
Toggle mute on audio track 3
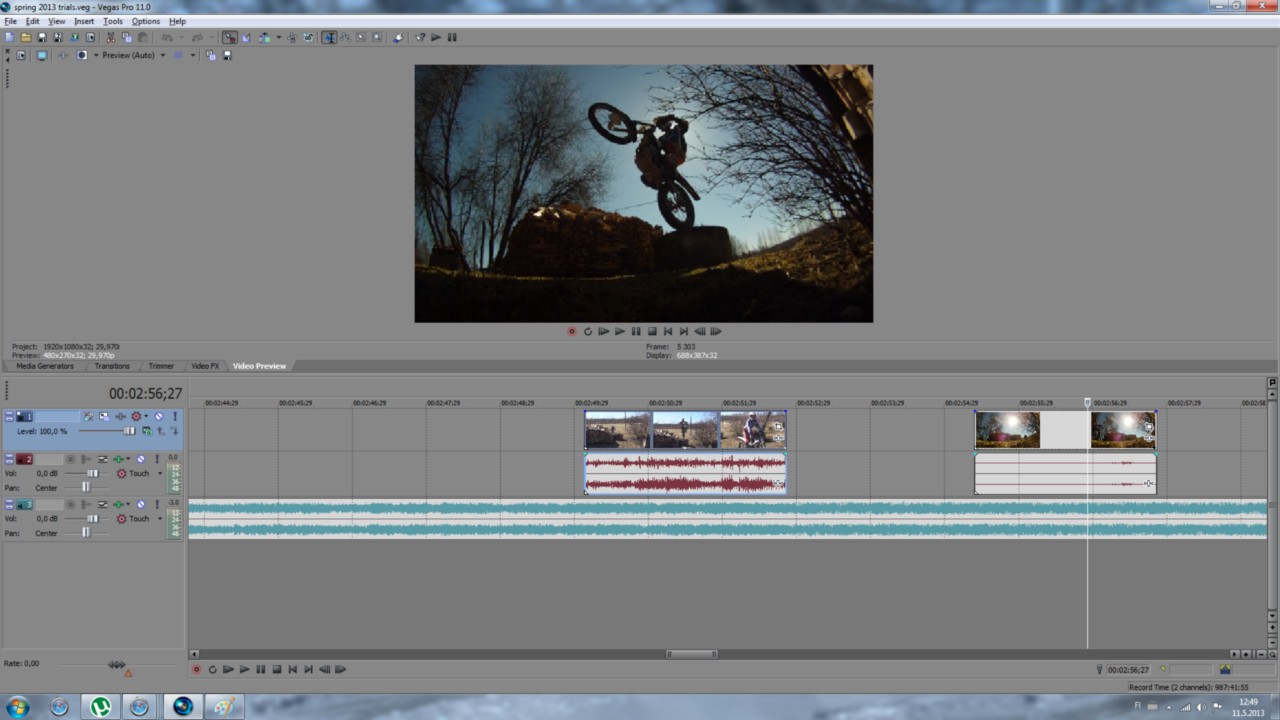(140, 504)
